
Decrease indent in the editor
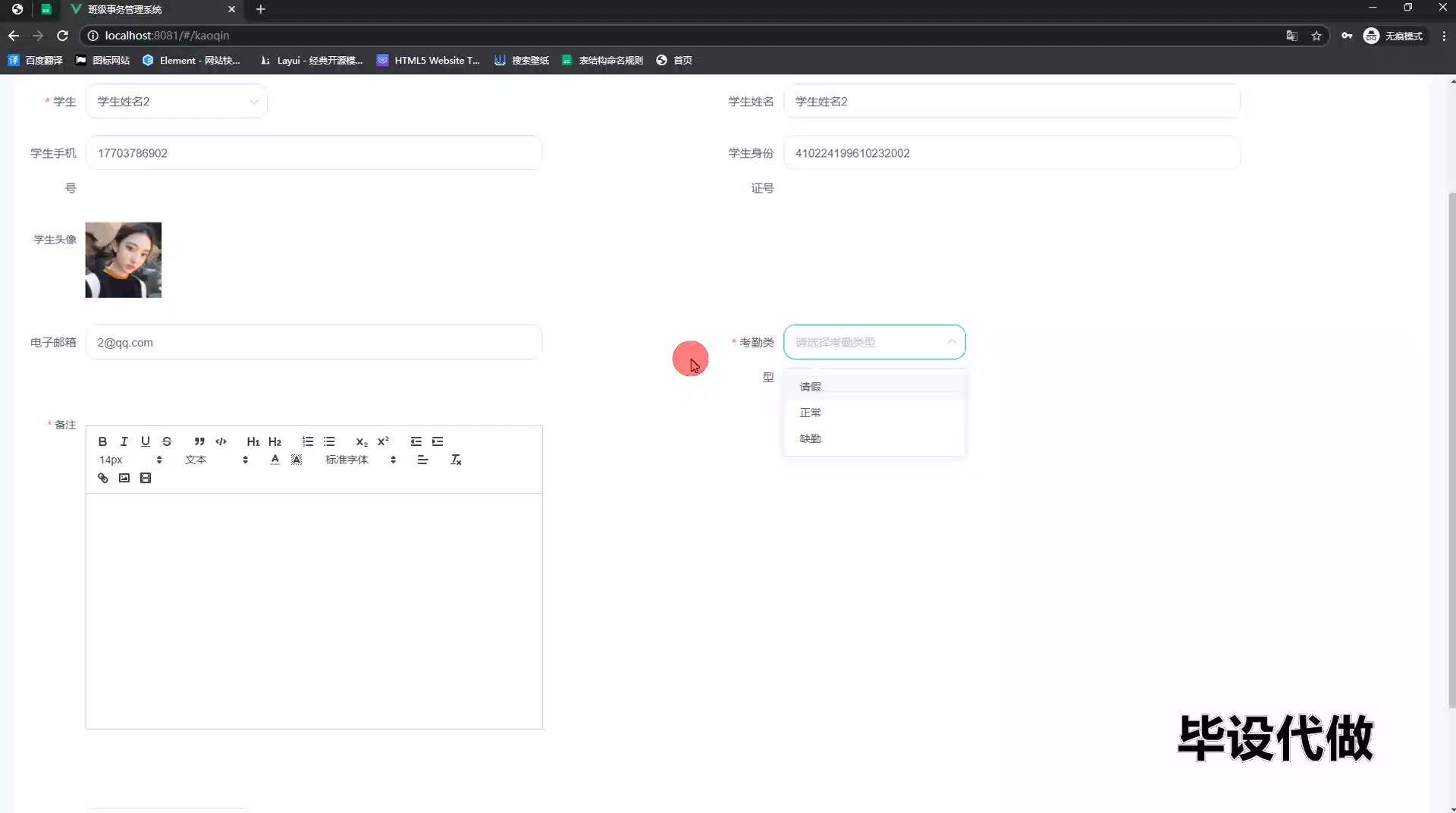coord(416,441)
